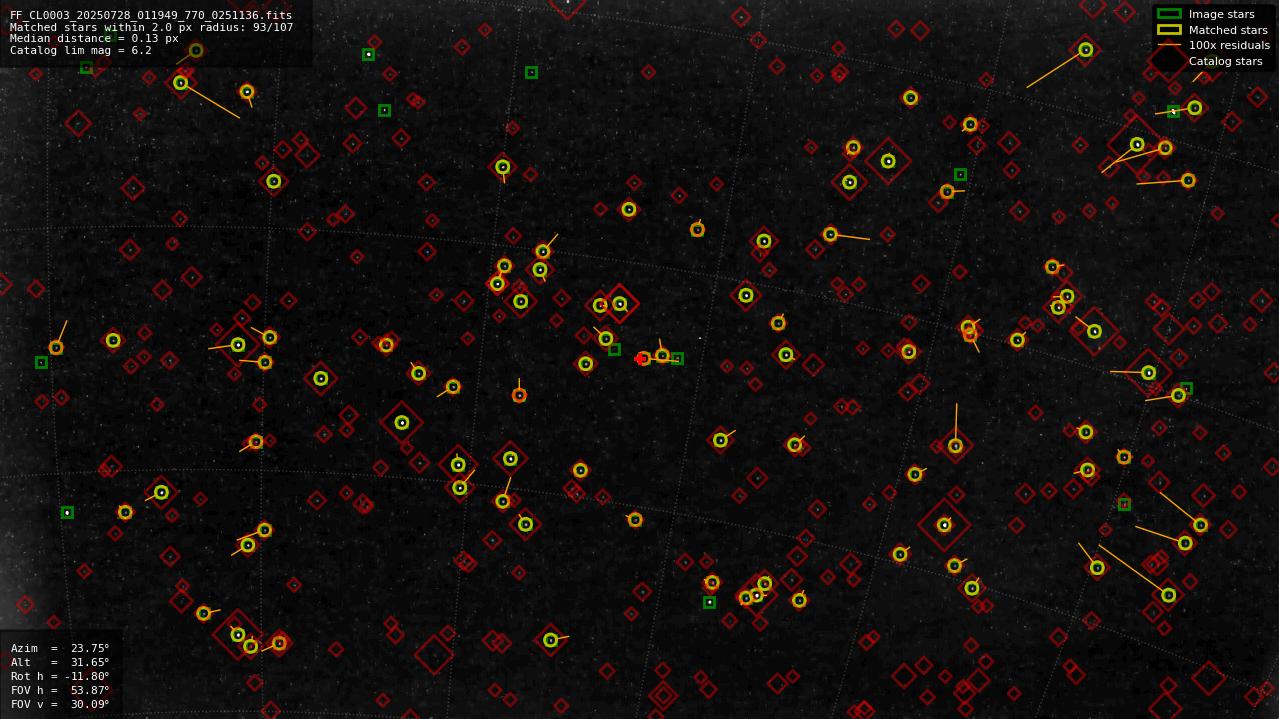Click the red center cross marker
Viewport: 1279px width, 719px height.
(x=640, y=359)
